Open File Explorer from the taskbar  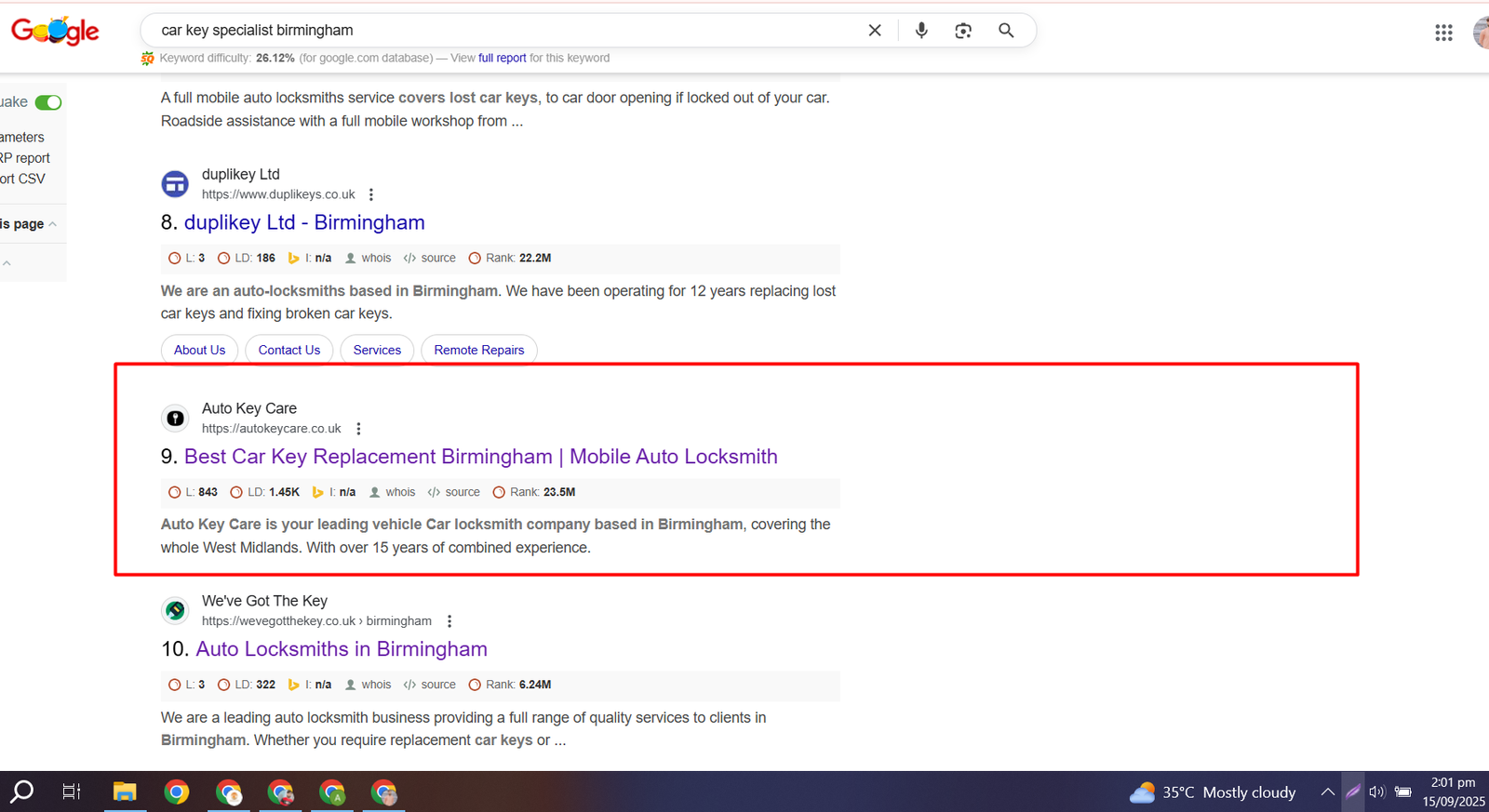125,792
